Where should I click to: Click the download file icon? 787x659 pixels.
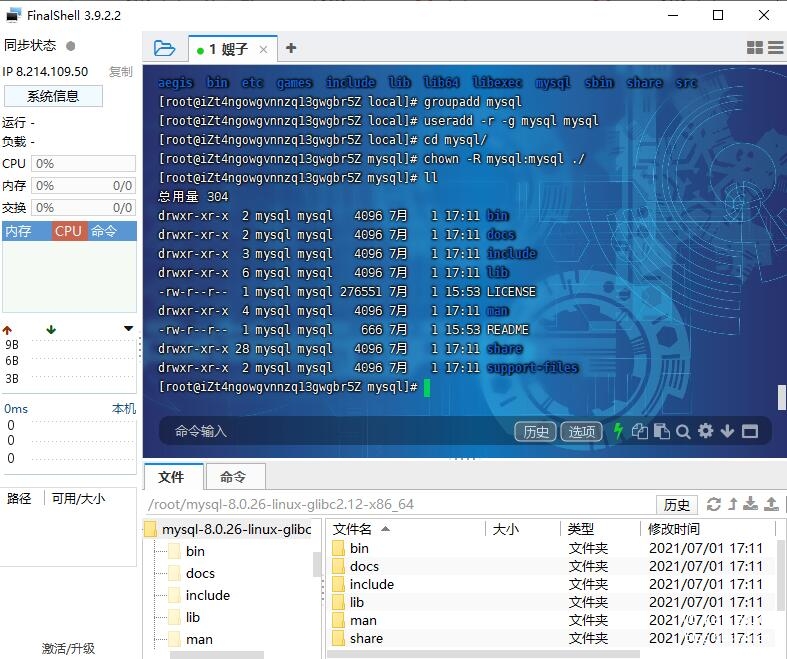751,503
